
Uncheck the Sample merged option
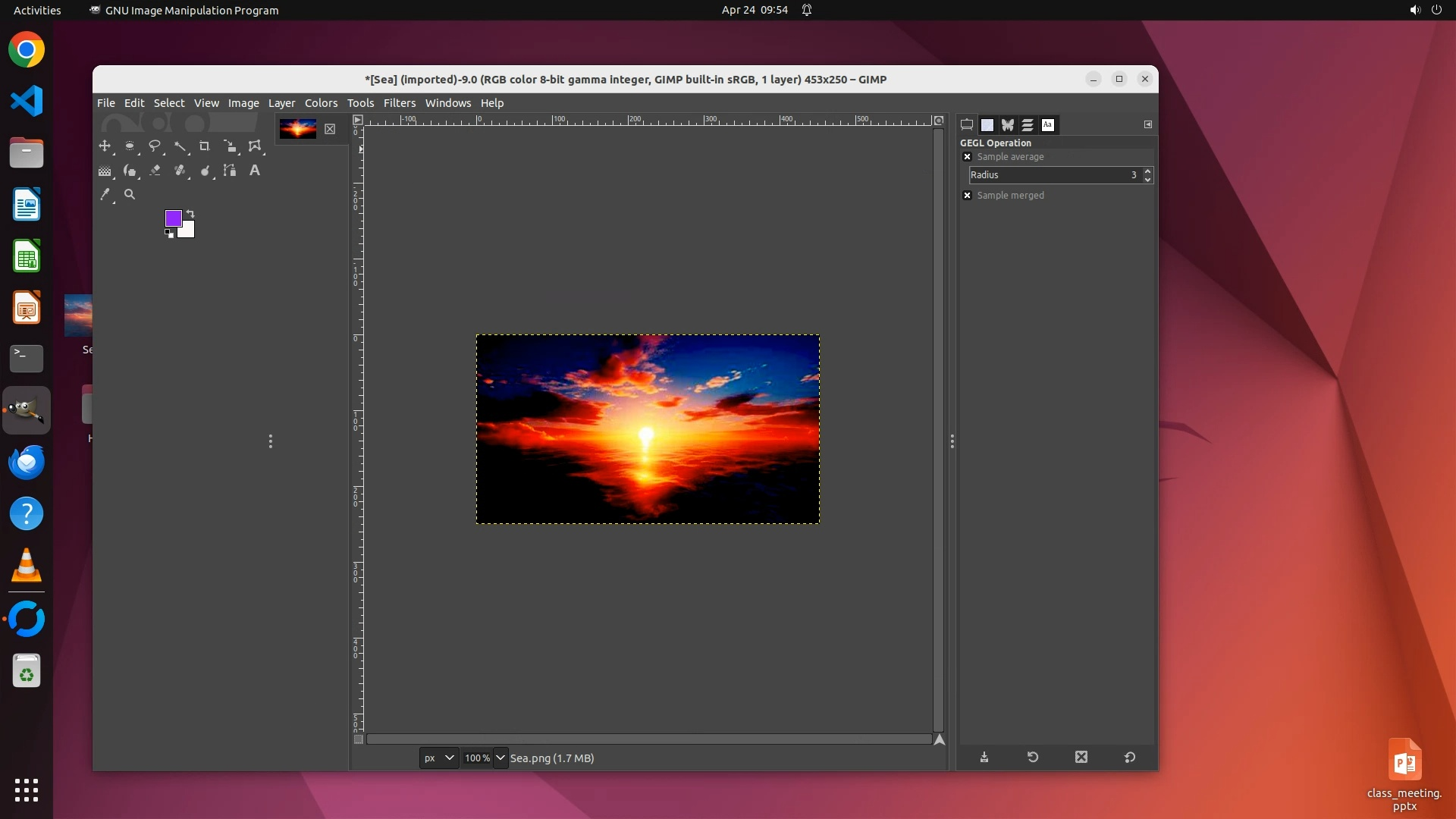[x=967, y=196]
